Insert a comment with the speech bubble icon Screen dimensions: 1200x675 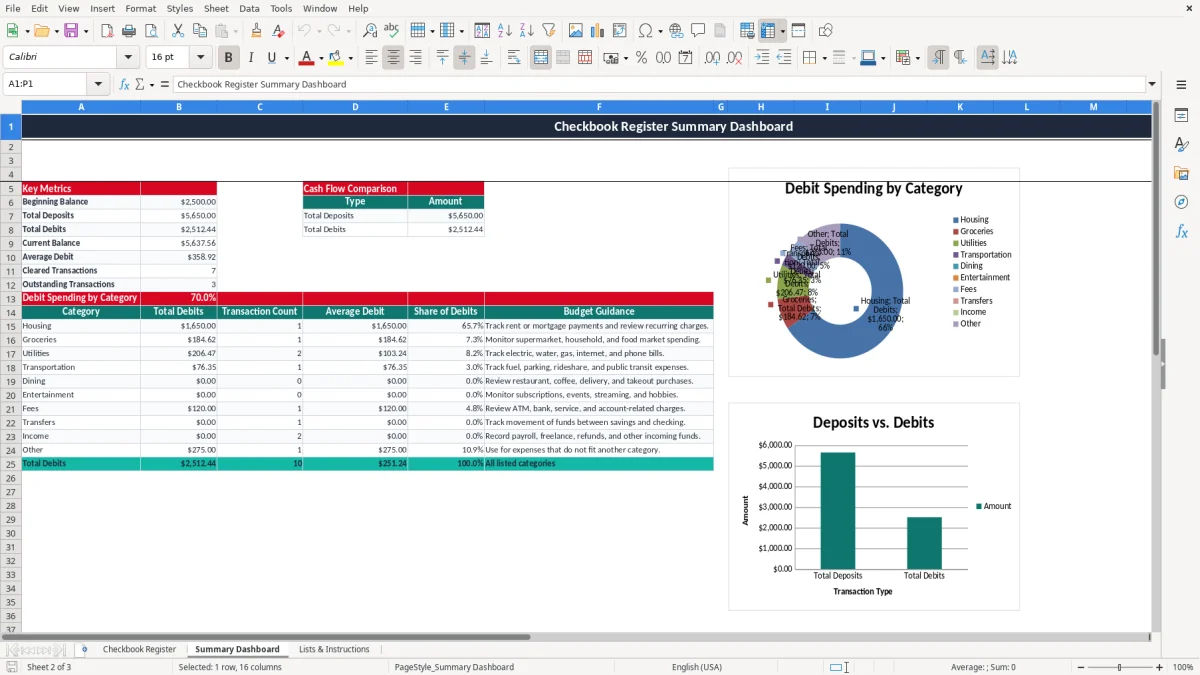pyautogui.click(x=698, y=31)
